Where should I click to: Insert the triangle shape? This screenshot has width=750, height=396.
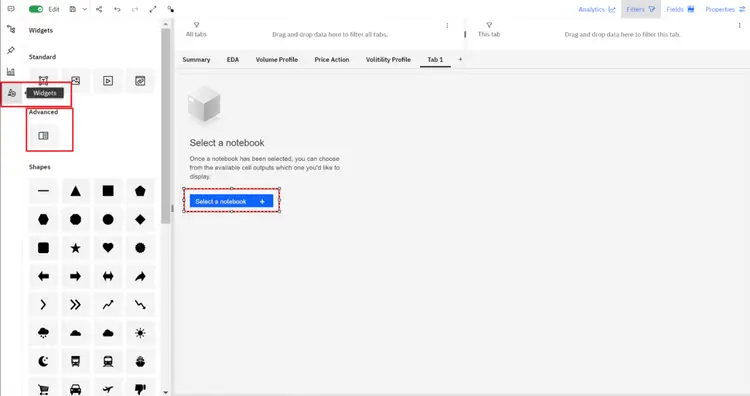point(76,191)
